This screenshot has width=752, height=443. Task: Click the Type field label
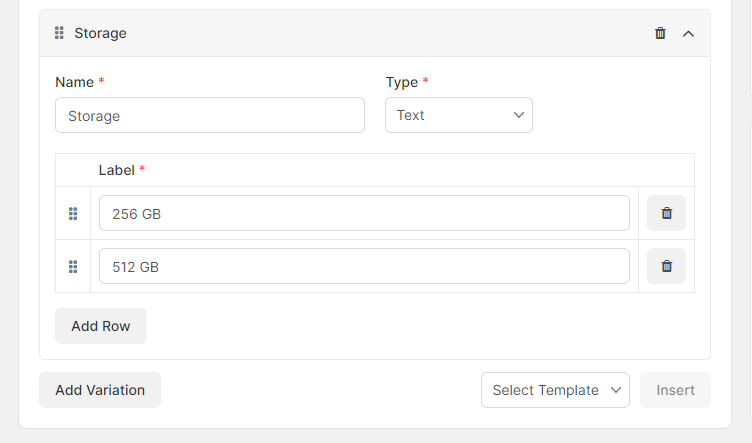(x=402, y=82)
